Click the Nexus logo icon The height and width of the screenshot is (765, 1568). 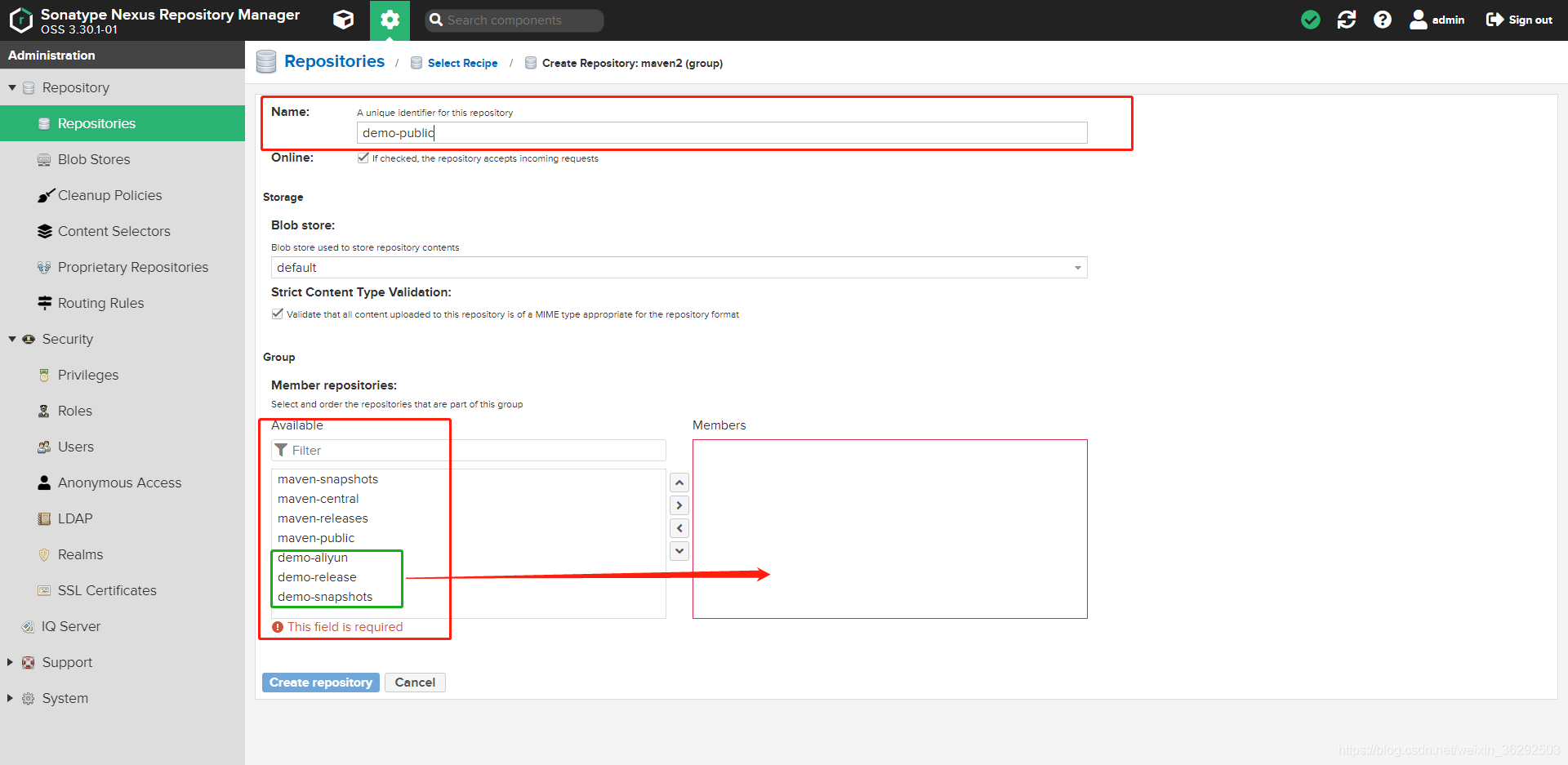20,20
